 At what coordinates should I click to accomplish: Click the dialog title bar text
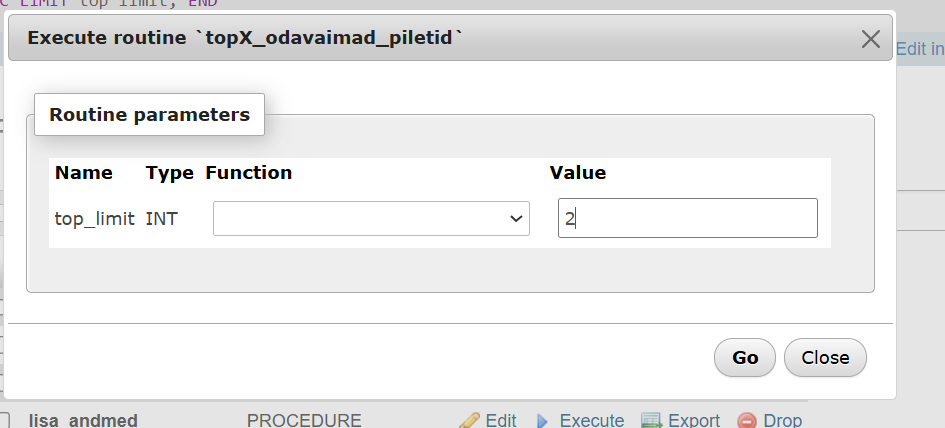[x=246, y=39]
